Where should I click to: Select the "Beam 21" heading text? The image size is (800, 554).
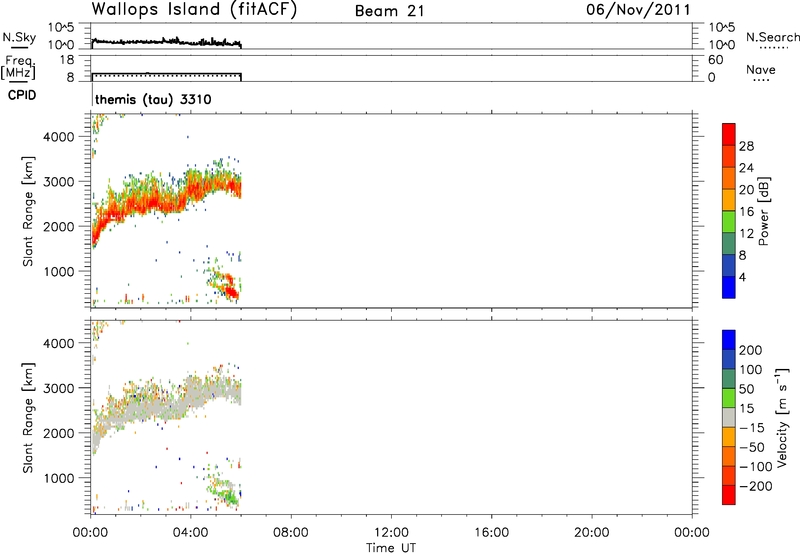(x=390, y=11)
